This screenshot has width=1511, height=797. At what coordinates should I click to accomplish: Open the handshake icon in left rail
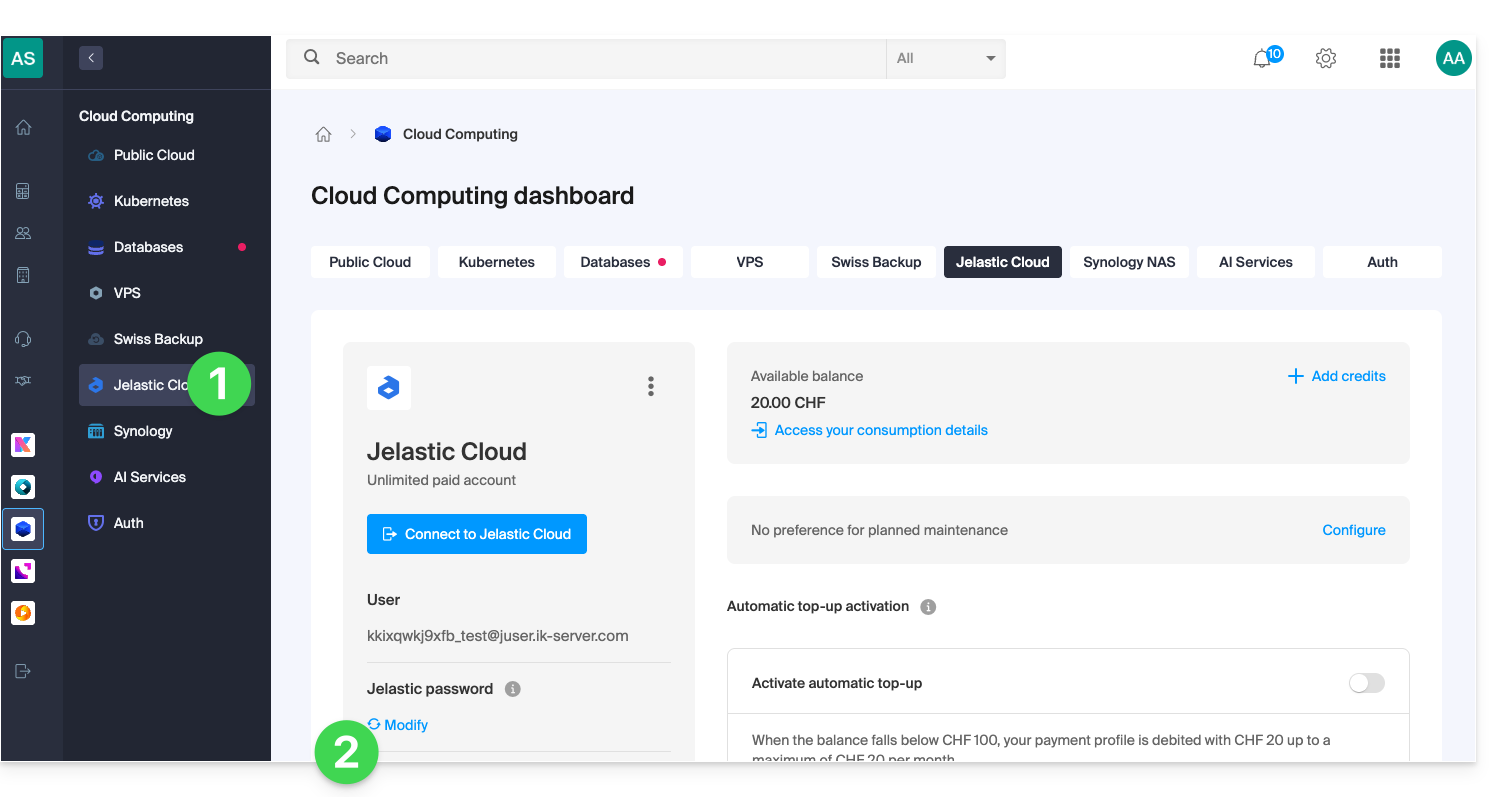23,381
